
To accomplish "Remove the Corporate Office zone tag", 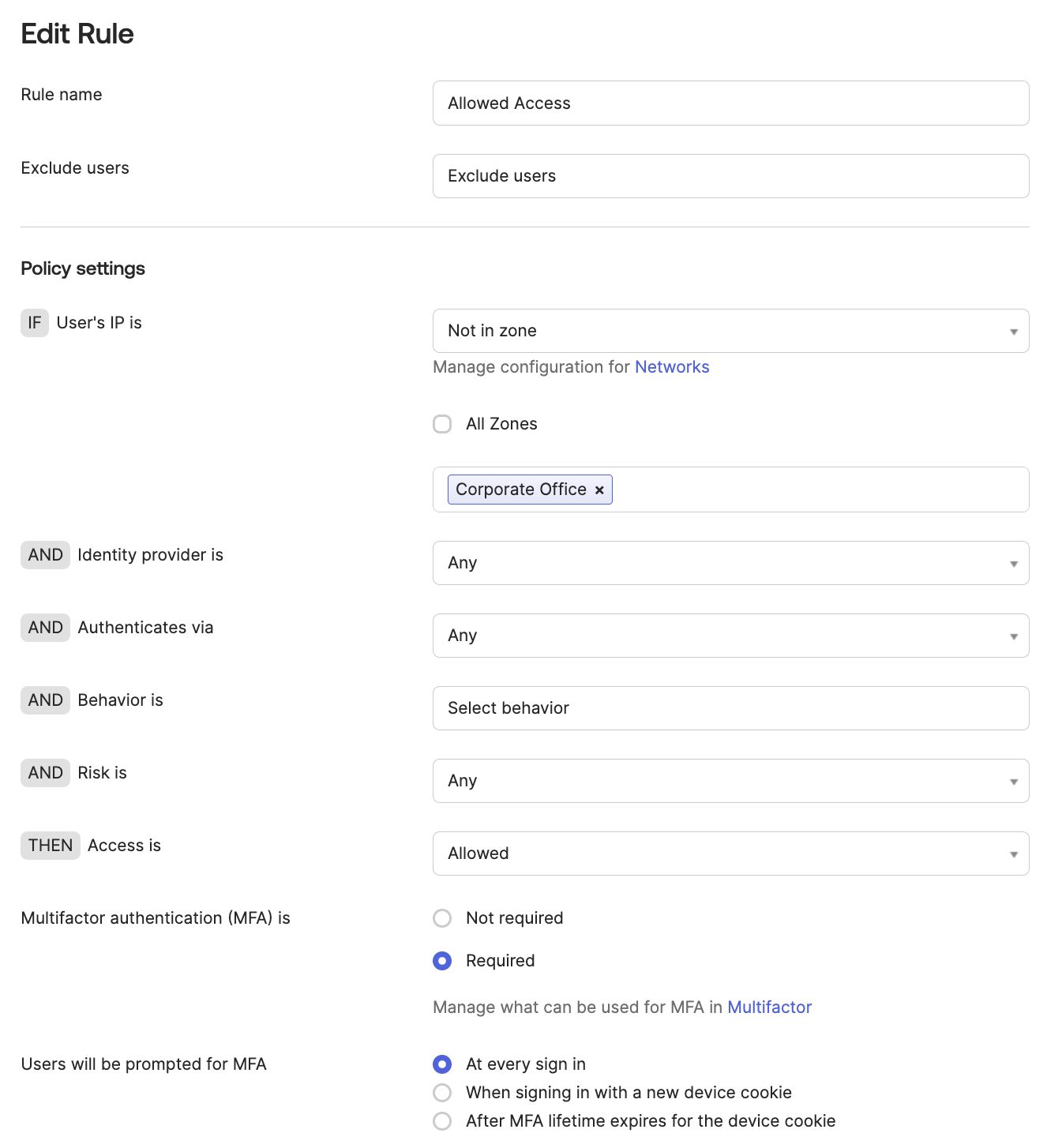I will click(x=599, y=490).
